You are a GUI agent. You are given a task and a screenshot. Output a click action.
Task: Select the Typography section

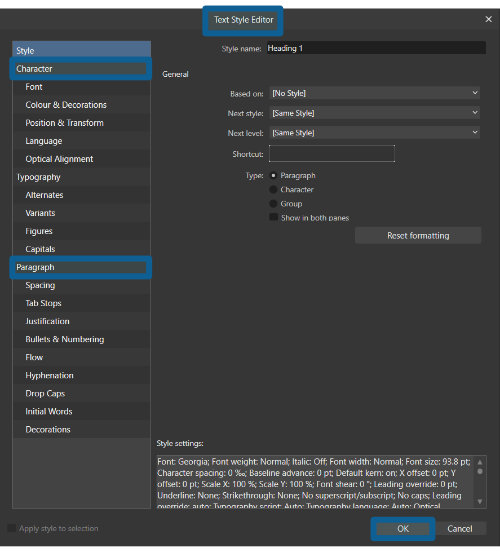pyautogui.click(x=81, y=177)
